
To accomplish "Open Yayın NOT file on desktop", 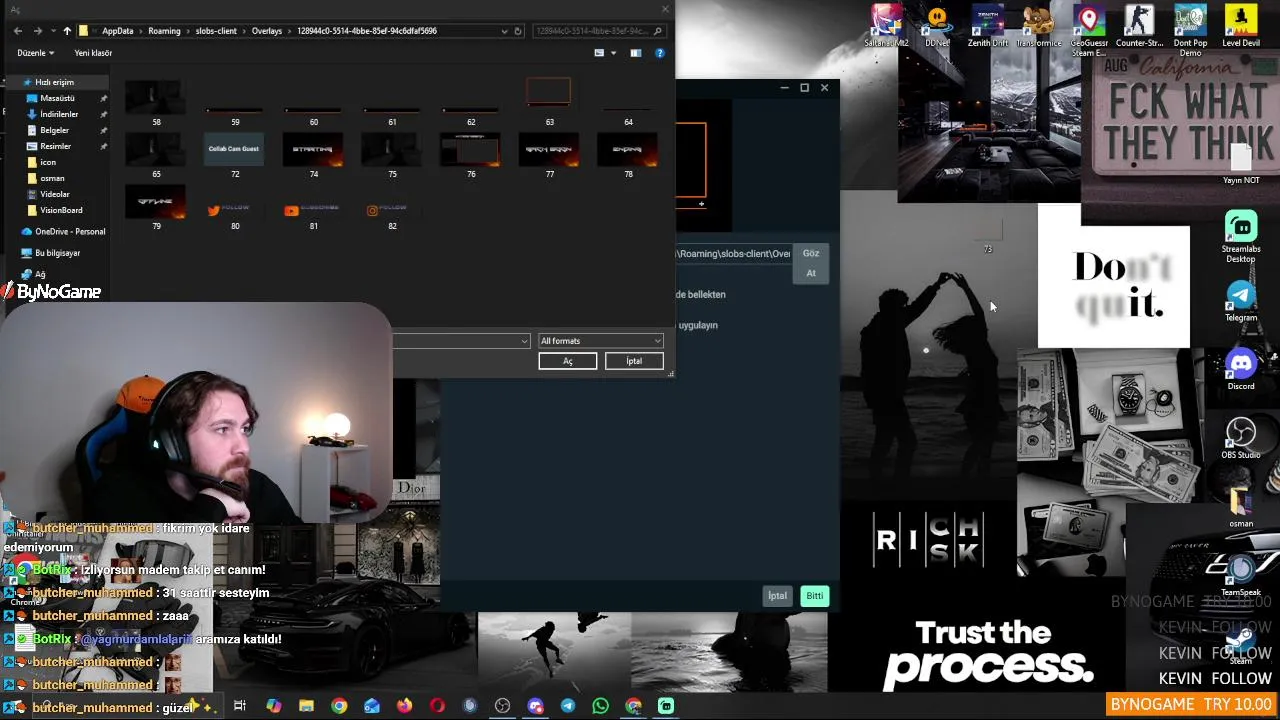I will click(1241, 164).
